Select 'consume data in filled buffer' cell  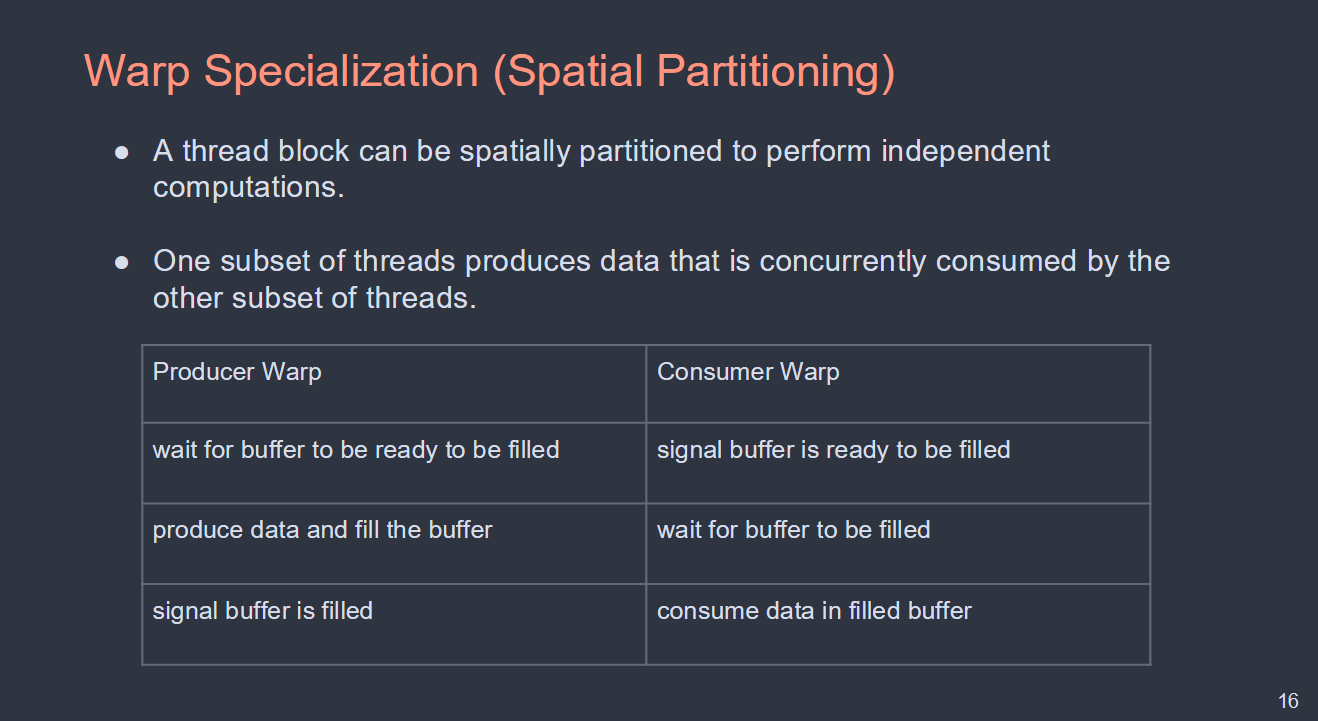[x=898, y=624]
